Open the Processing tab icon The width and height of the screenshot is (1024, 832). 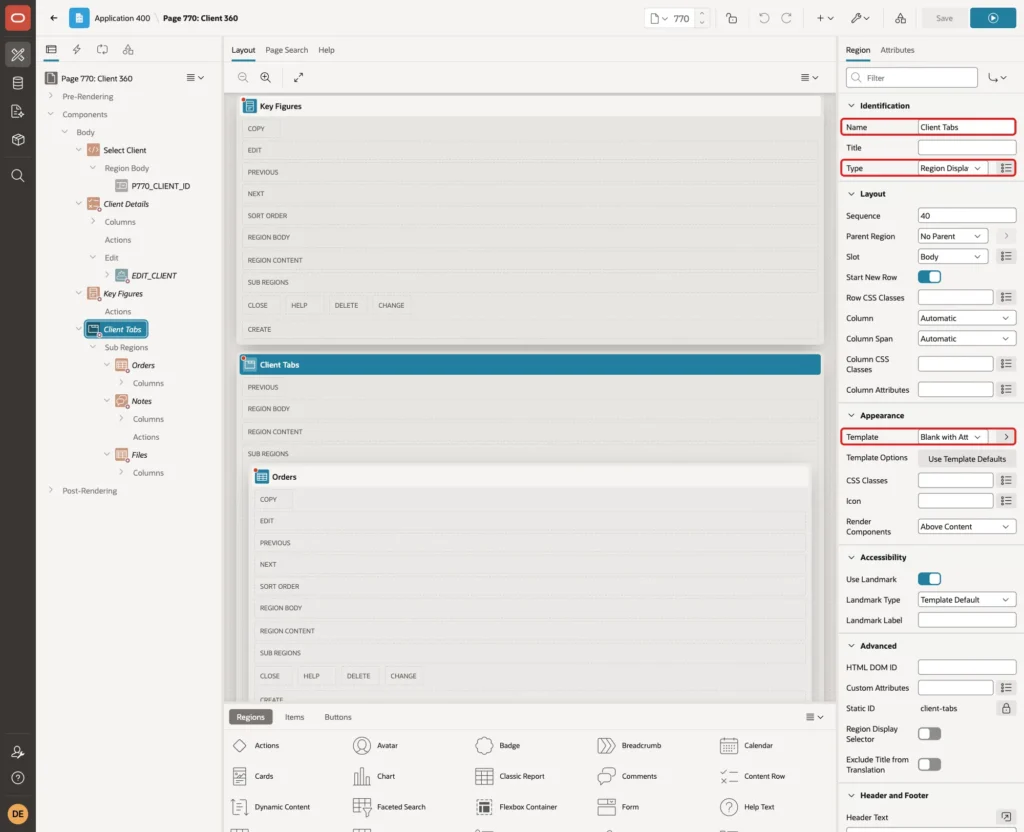click(103, 50)
